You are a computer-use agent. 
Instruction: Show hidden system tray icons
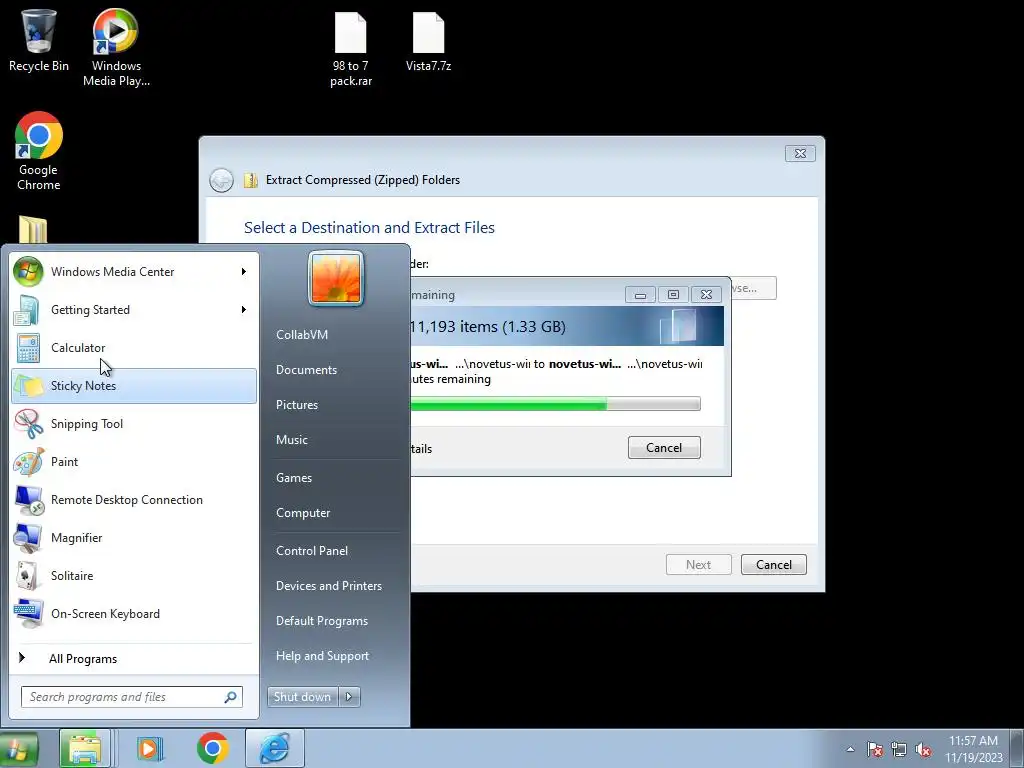pos(850,750)
